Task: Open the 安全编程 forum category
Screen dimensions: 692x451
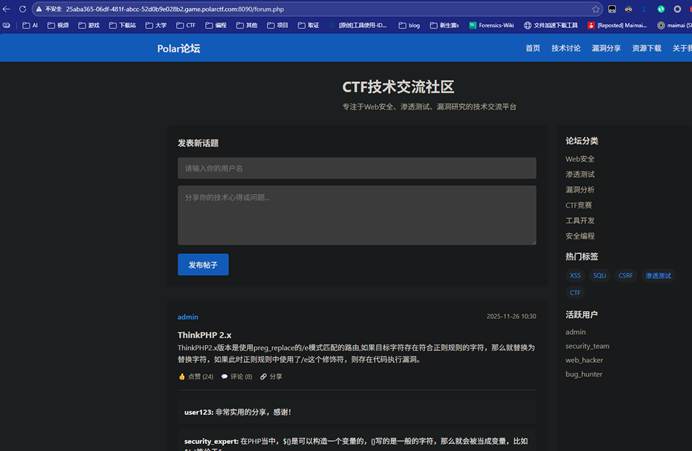Action: (x=579, y=236)
